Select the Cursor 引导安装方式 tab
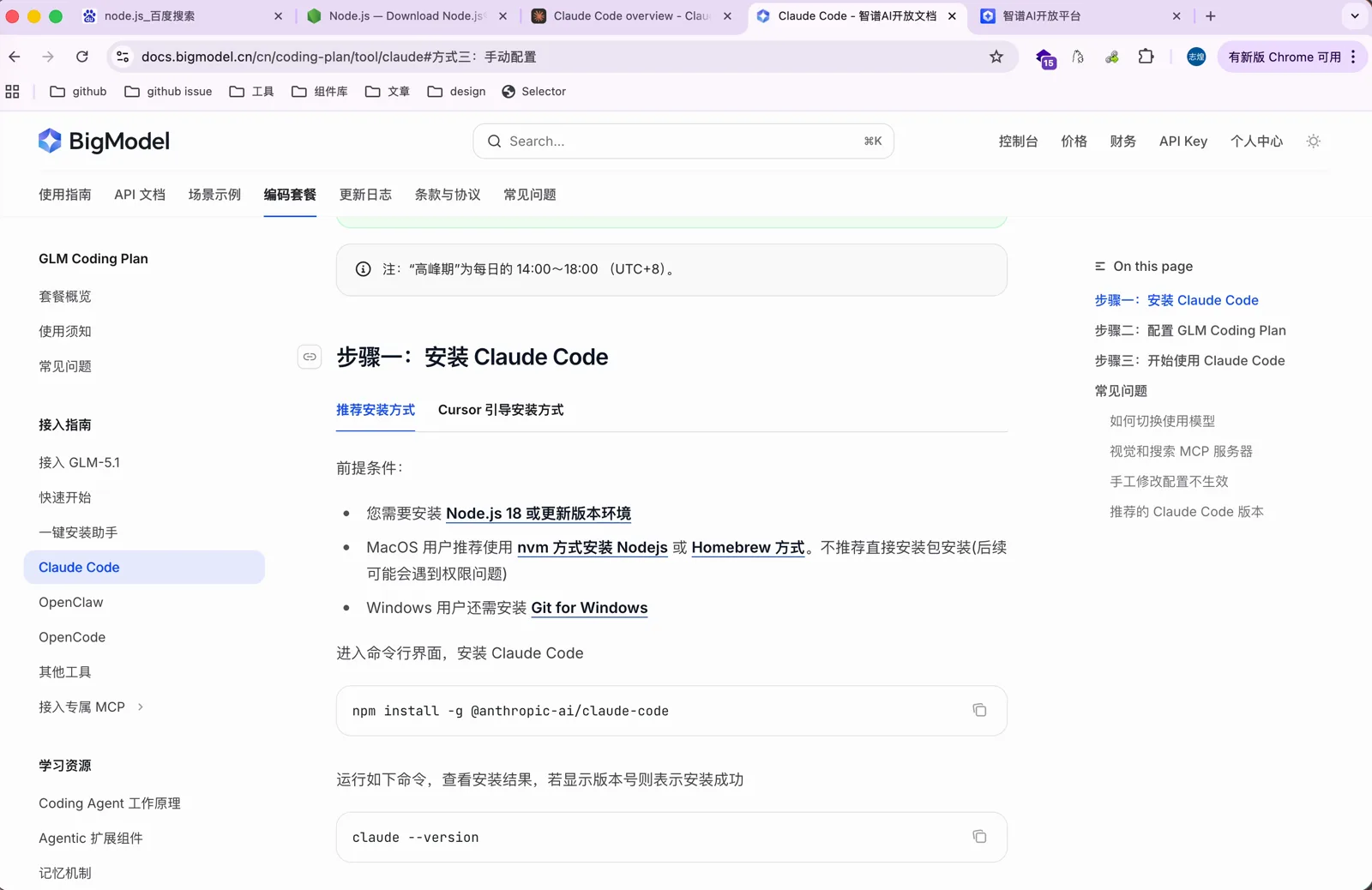Image resolution: width=1372 pixels, height=890 pixels. (x=501, y=410)
